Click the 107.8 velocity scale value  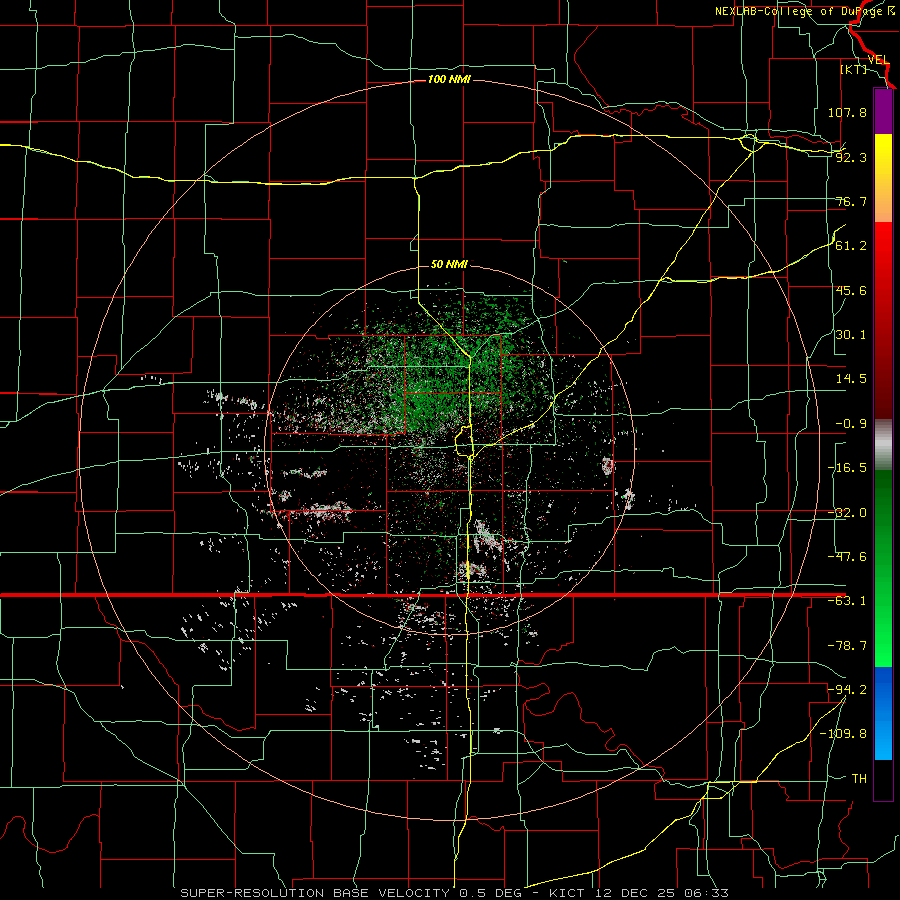pos(847,112)
